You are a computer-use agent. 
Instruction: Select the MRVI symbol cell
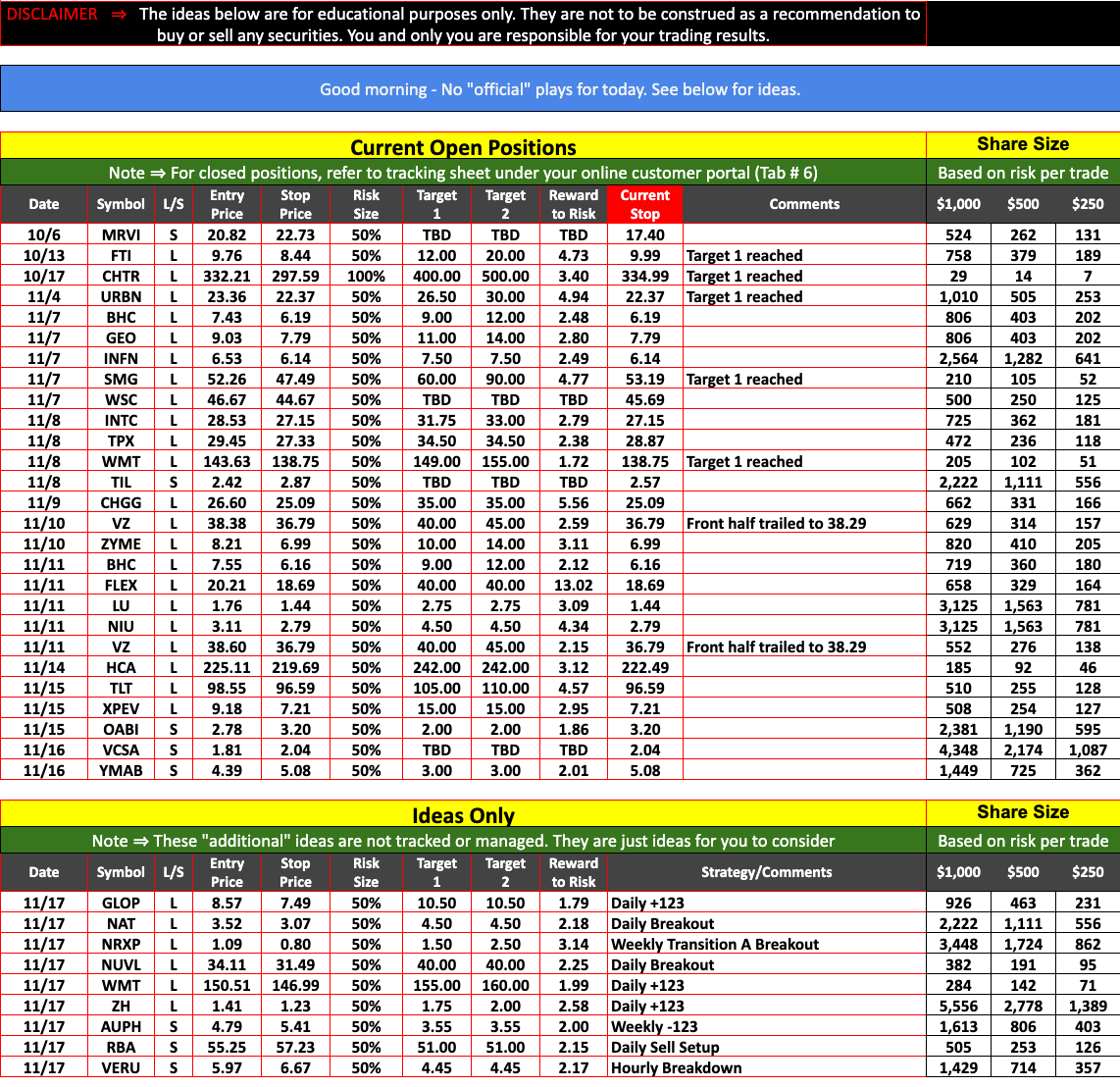click(121, 235)
